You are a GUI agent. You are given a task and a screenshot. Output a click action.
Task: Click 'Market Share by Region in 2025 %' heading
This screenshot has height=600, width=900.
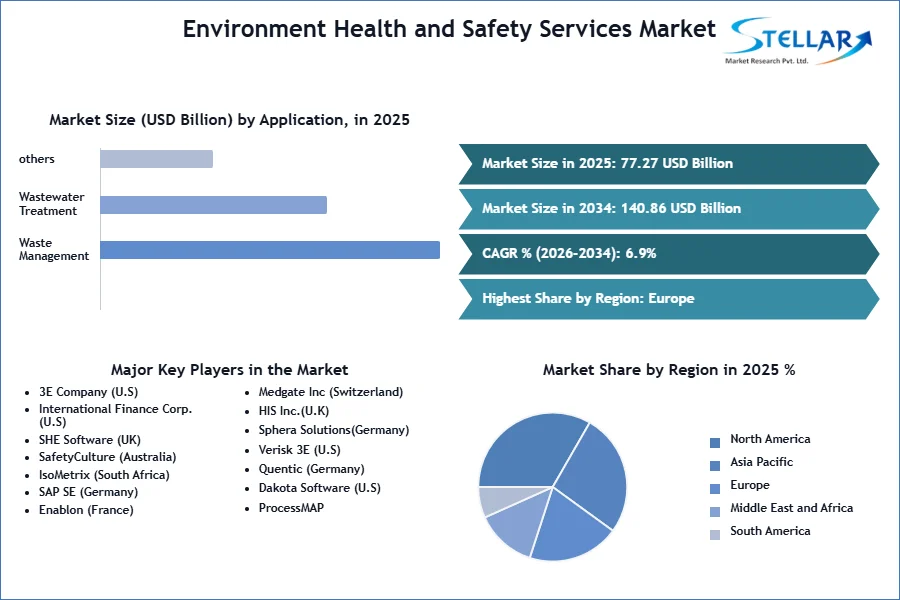pyautogui.click(x=669, y=370)
